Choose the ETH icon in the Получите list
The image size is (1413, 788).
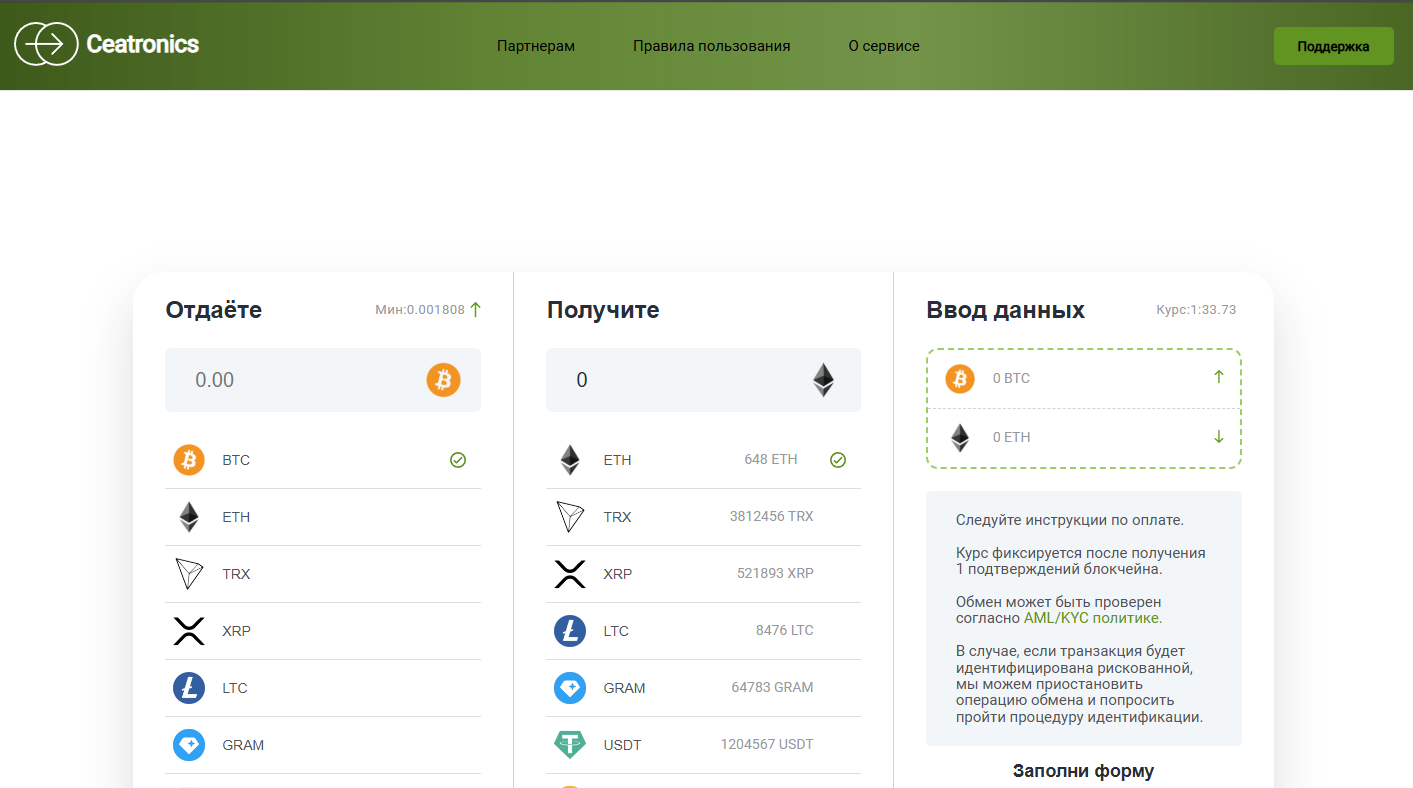coord(569,460)
